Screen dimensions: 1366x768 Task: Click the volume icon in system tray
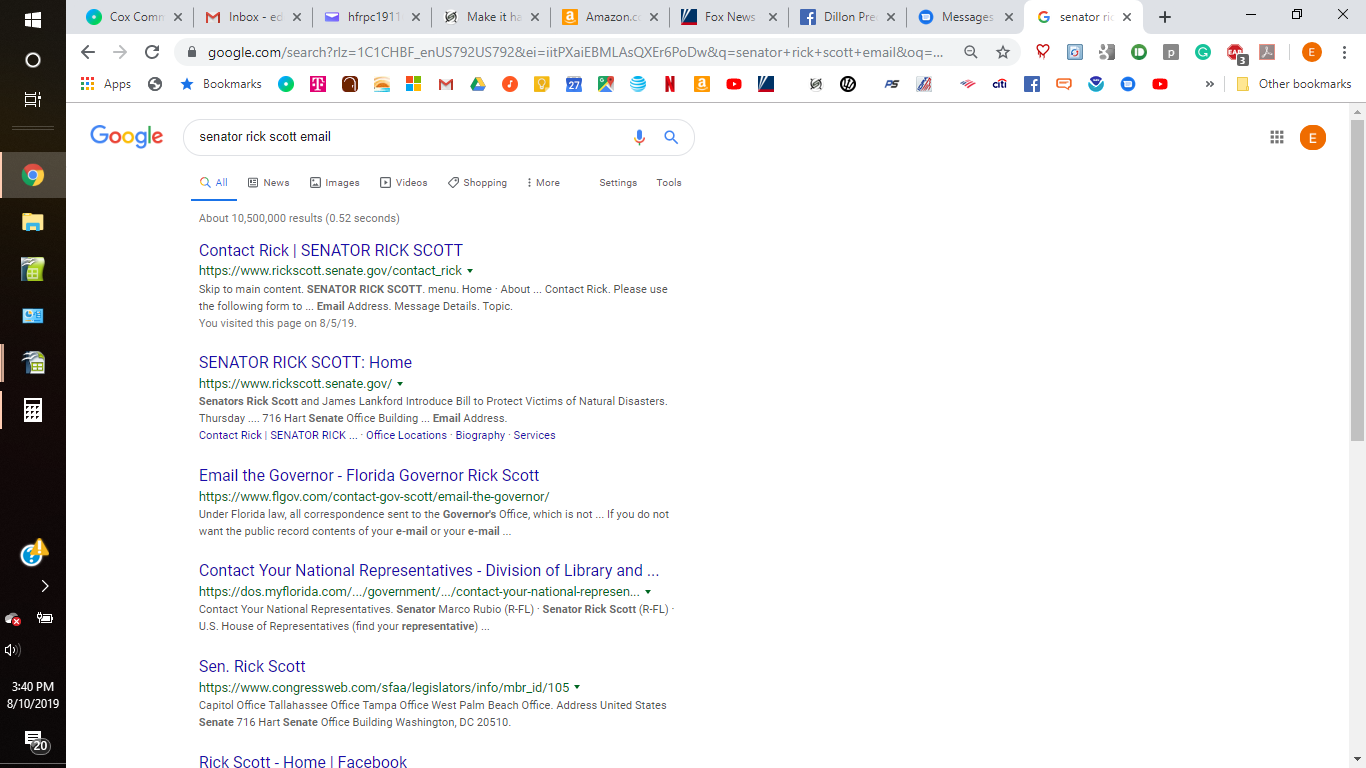[11, 650]
